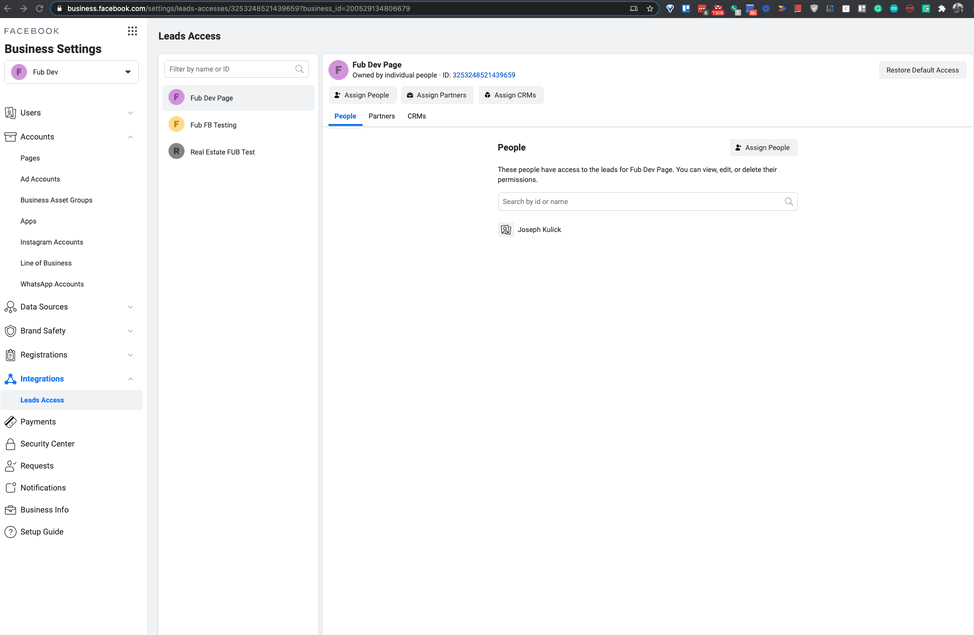
Task: Select Fub FB Testing in list
Action: coord(238,125)
